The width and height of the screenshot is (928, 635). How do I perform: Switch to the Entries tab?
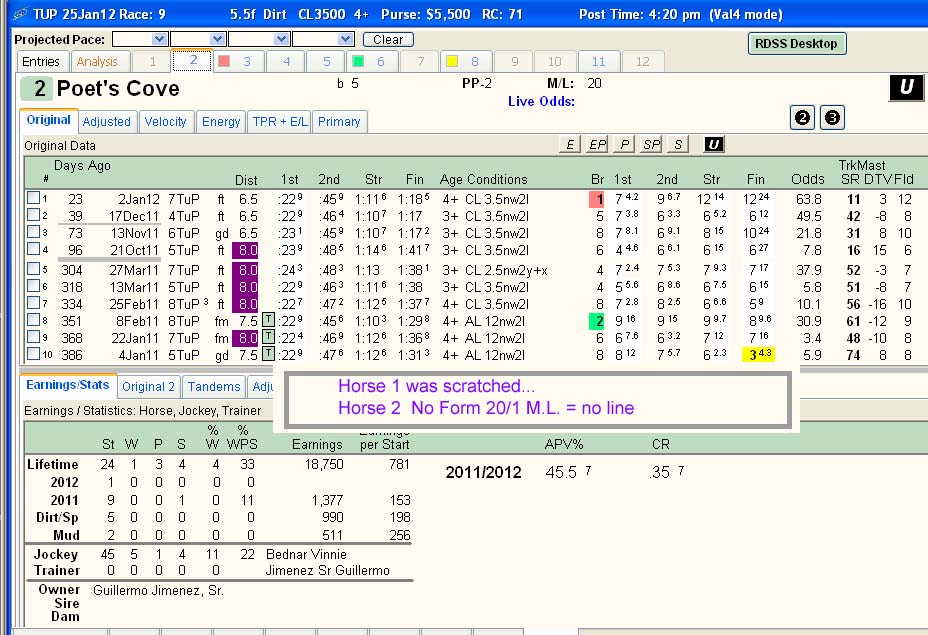tap(41, 62)
